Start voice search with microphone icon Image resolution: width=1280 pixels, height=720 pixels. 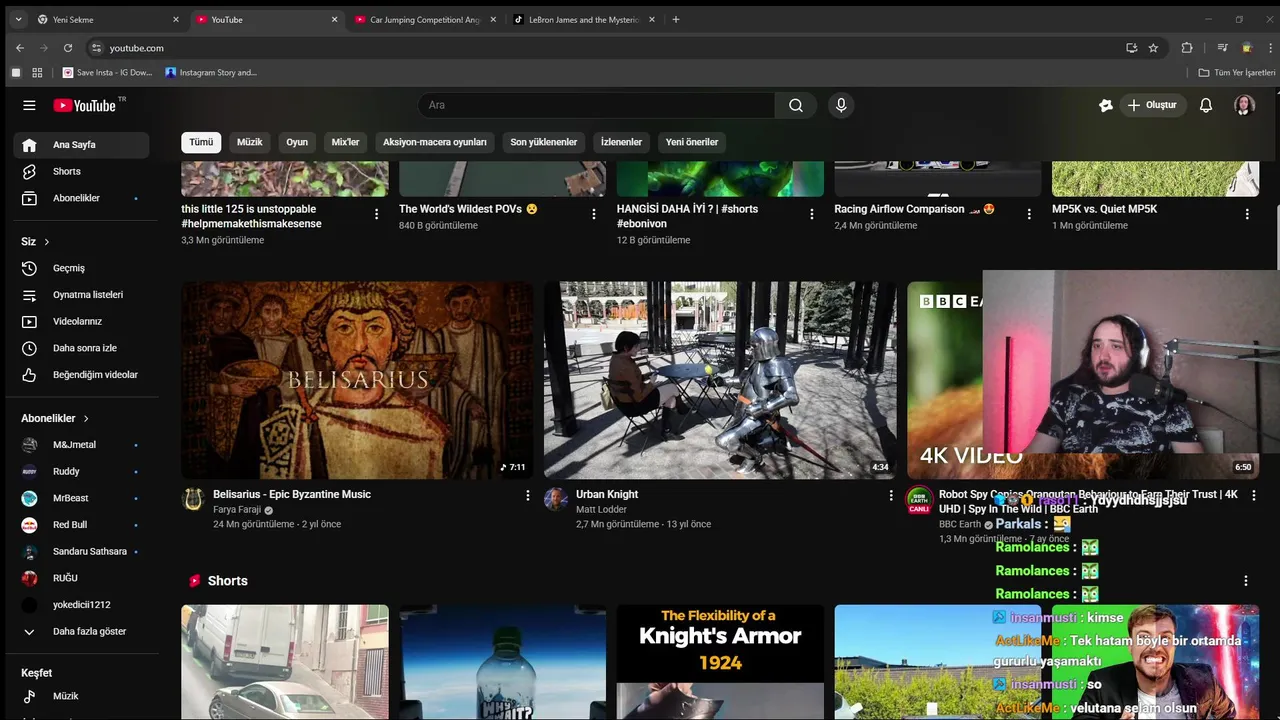(x=841, y=105)
